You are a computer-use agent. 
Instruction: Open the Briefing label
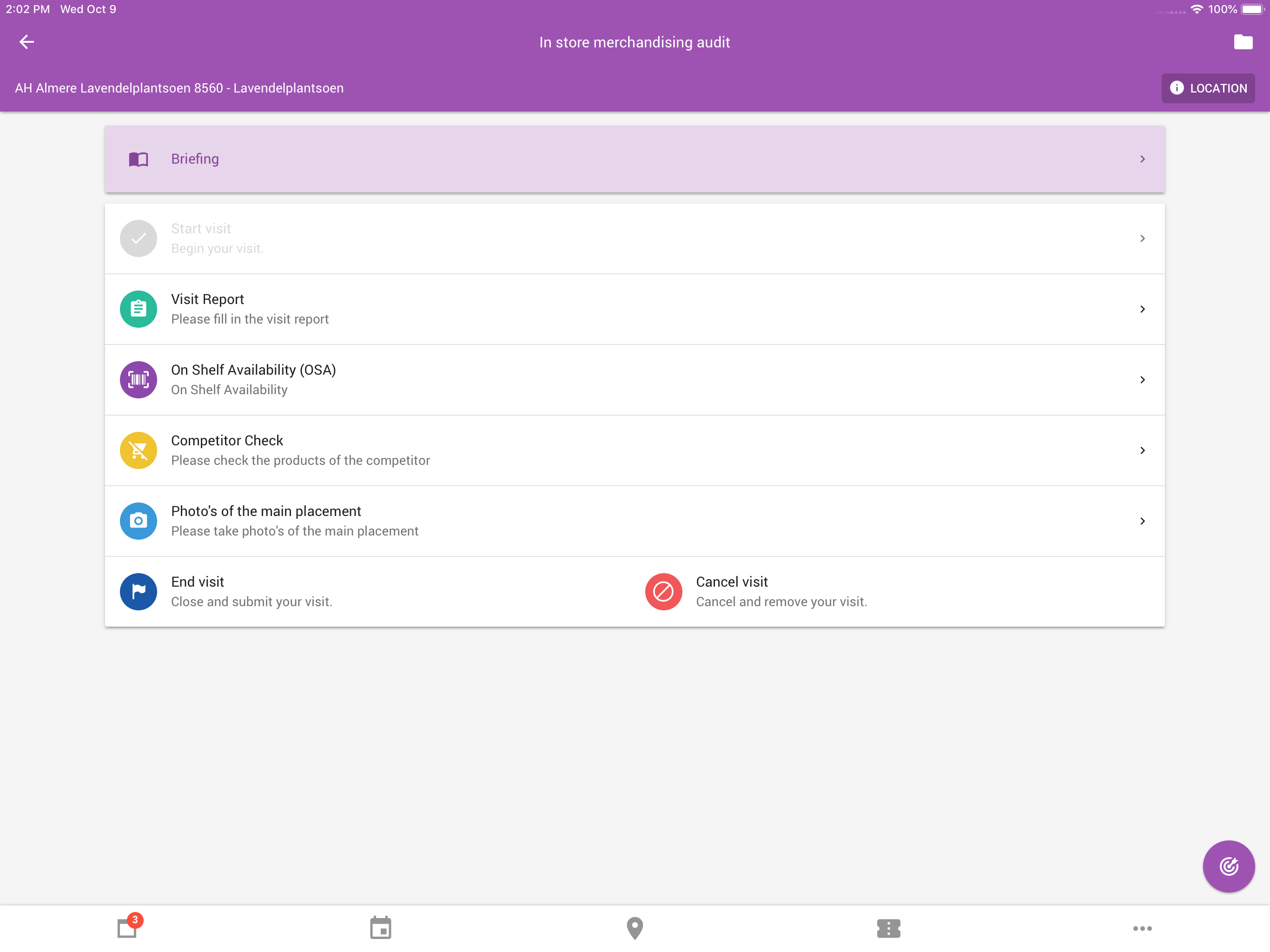(x=195, y=159)
